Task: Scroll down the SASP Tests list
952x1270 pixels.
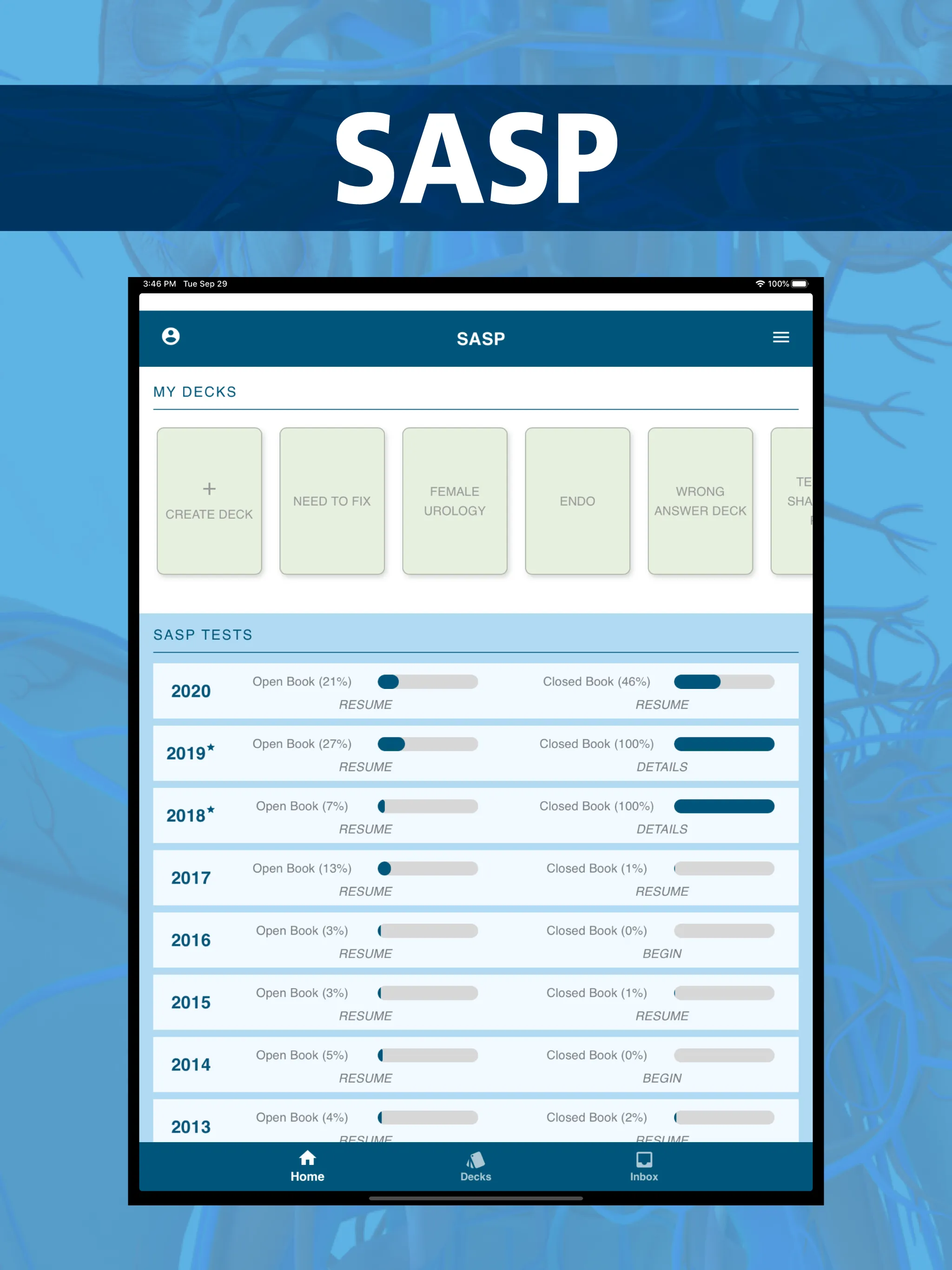Action: tap(476, 900)
